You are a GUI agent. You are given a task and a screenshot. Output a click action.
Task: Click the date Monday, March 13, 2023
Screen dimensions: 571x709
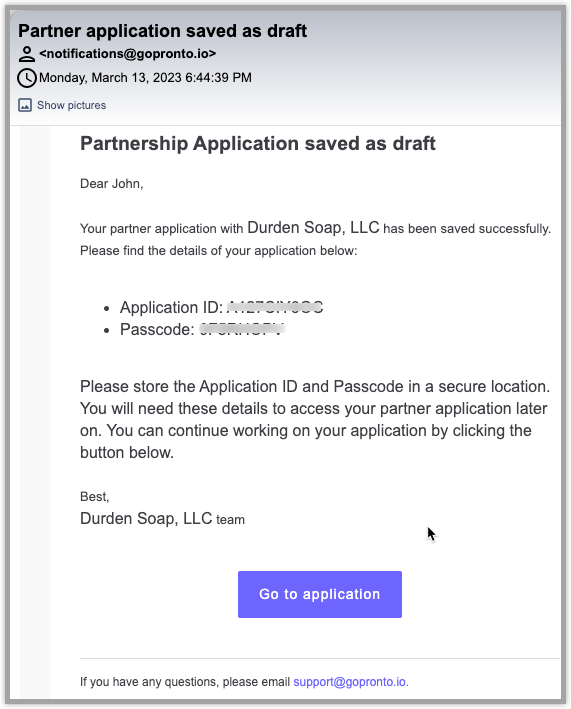[x=110, y=78]
